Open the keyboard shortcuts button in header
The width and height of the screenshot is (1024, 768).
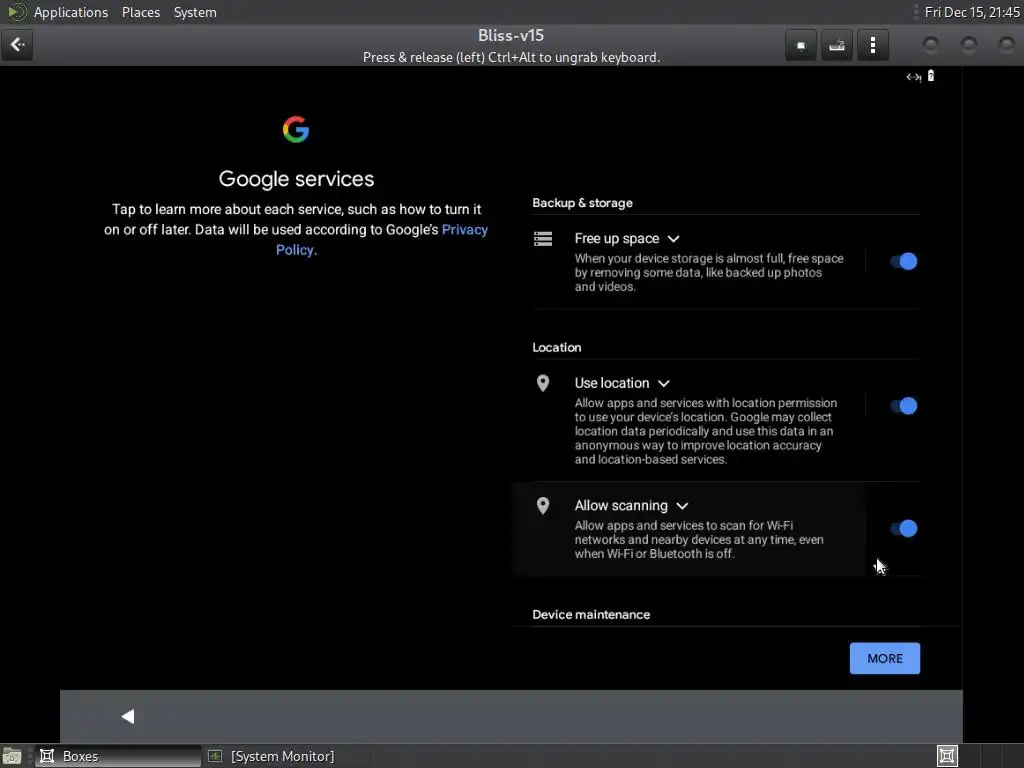tap(837, 45)
